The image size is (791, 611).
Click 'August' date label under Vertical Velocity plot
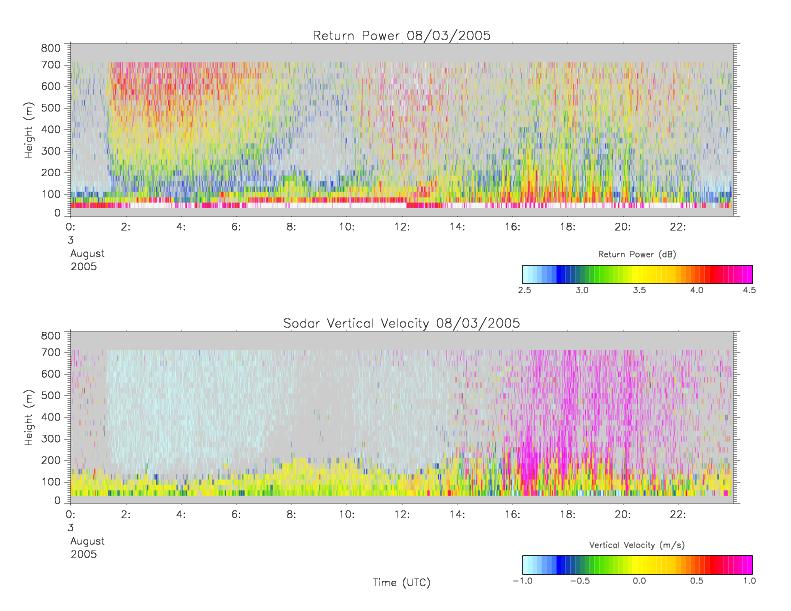coord(87,541)
